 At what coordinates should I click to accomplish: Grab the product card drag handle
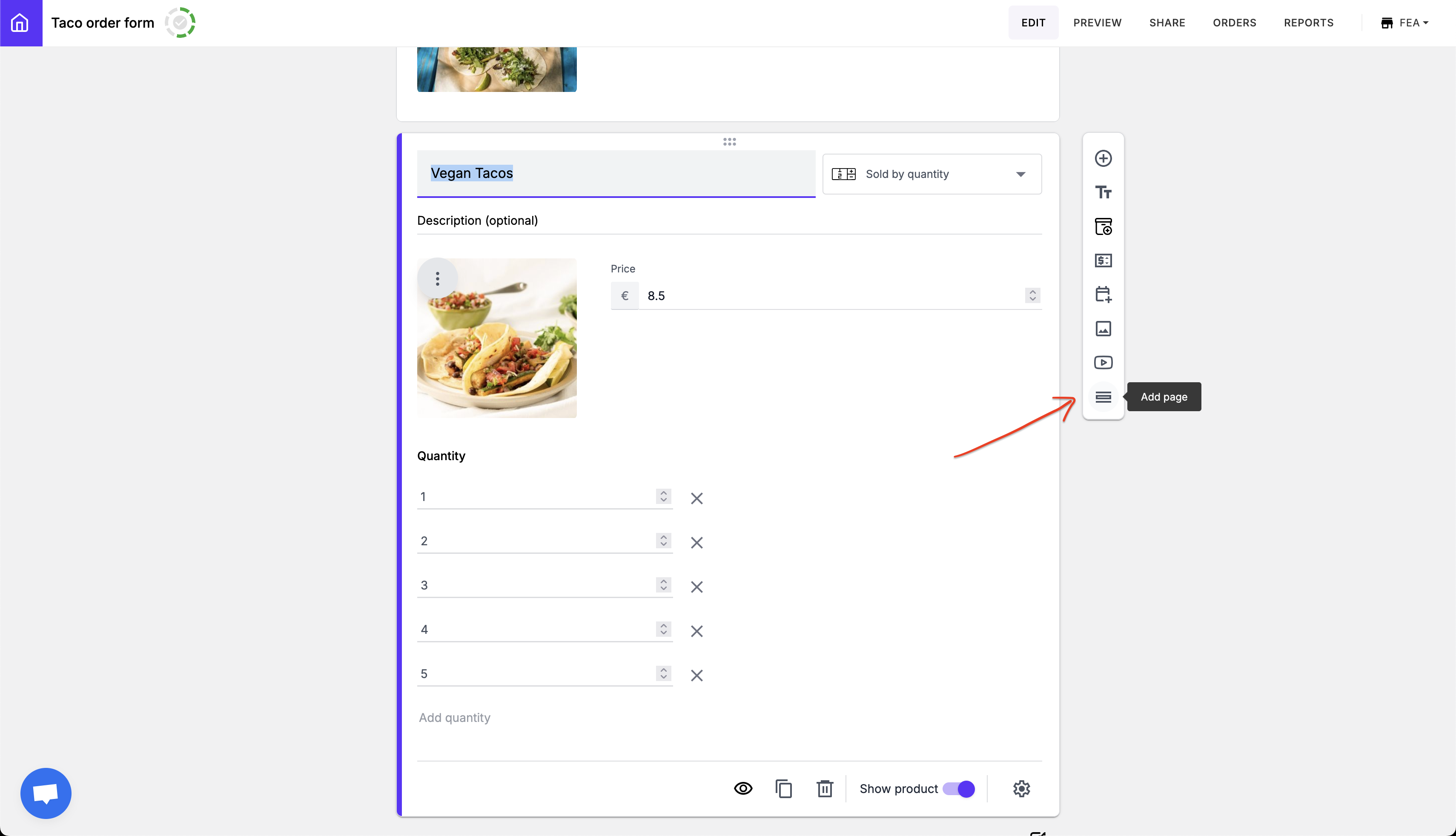729,142
